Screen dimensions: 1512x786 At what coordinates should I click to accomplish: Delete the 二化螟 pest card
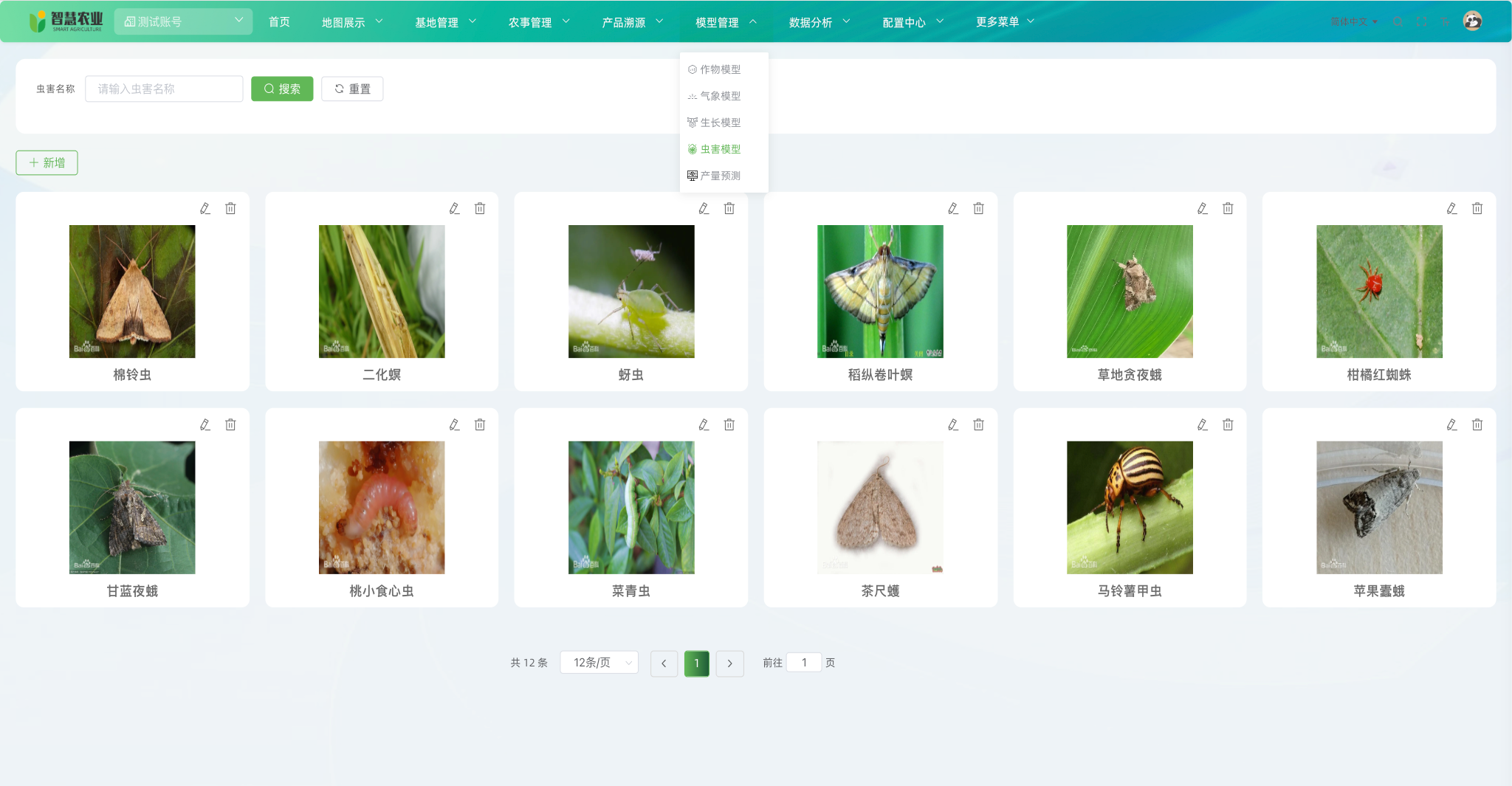click(480, 209)
